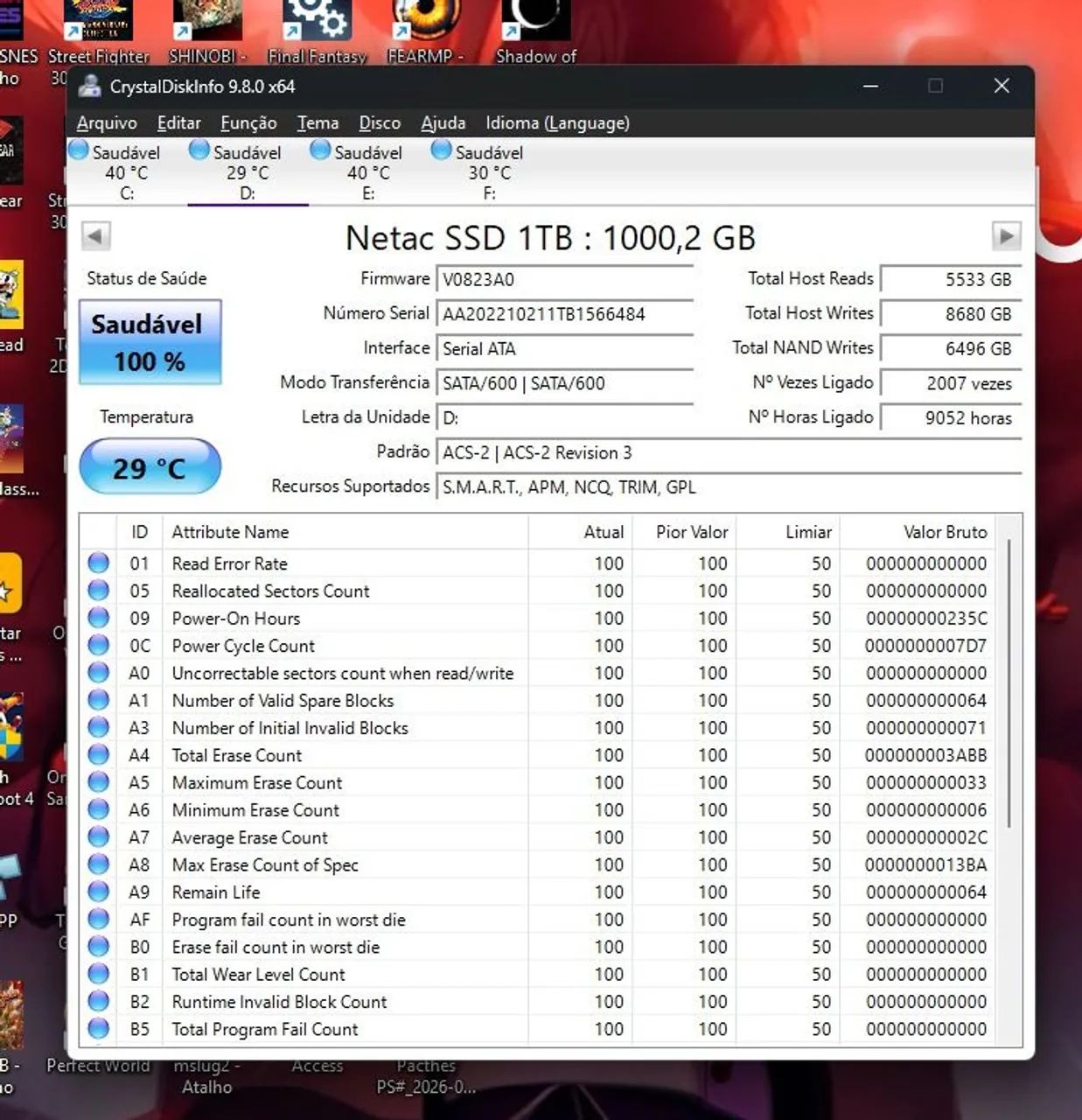Go to next disk with right arrow
The height and width of the screenshot is (1120, 1082).
coord(1007,236)
